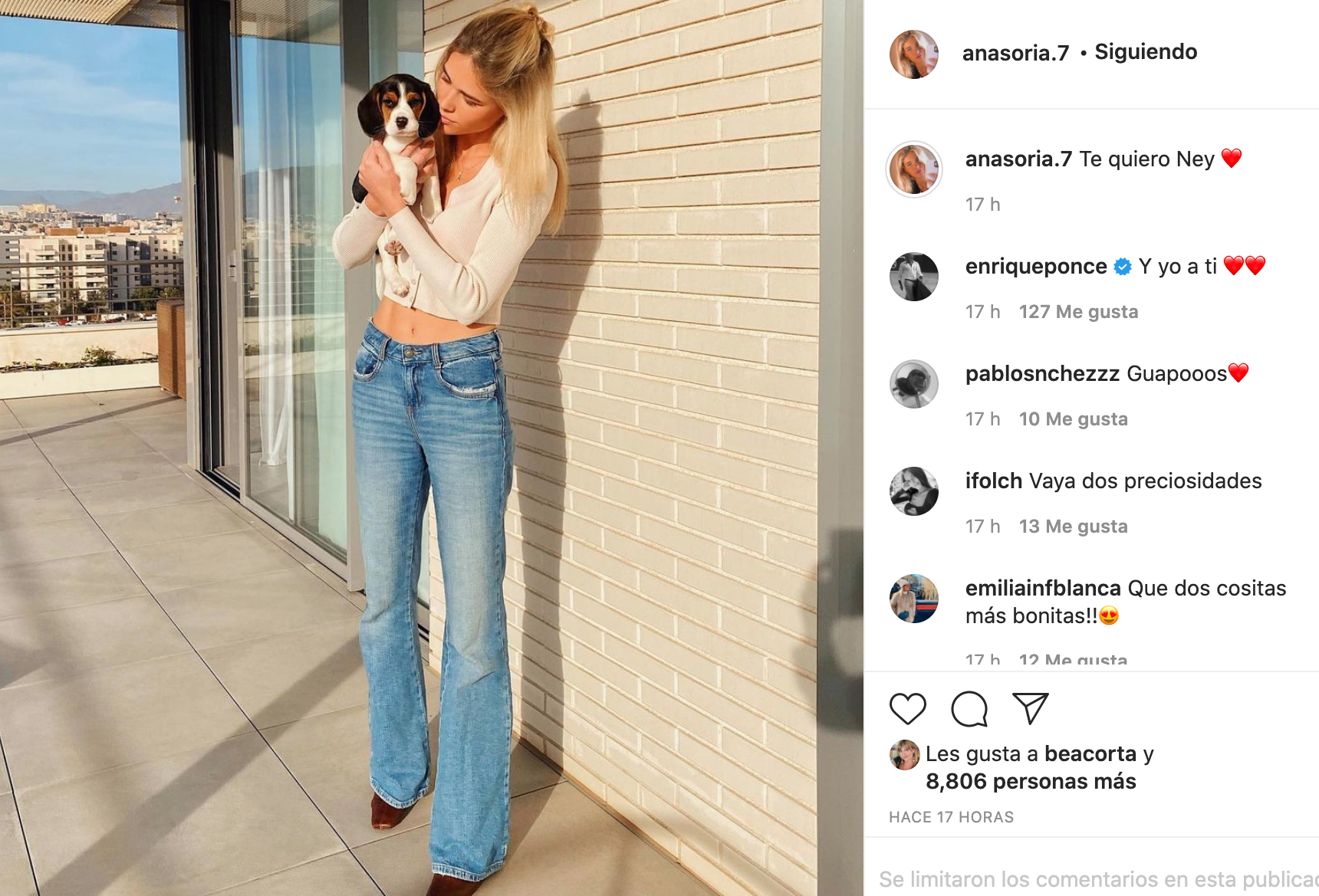The width and height of the screenshot is (1319, 896).
Task: Open pablosnchezzz profile avatar
Action: coord(913,384)
